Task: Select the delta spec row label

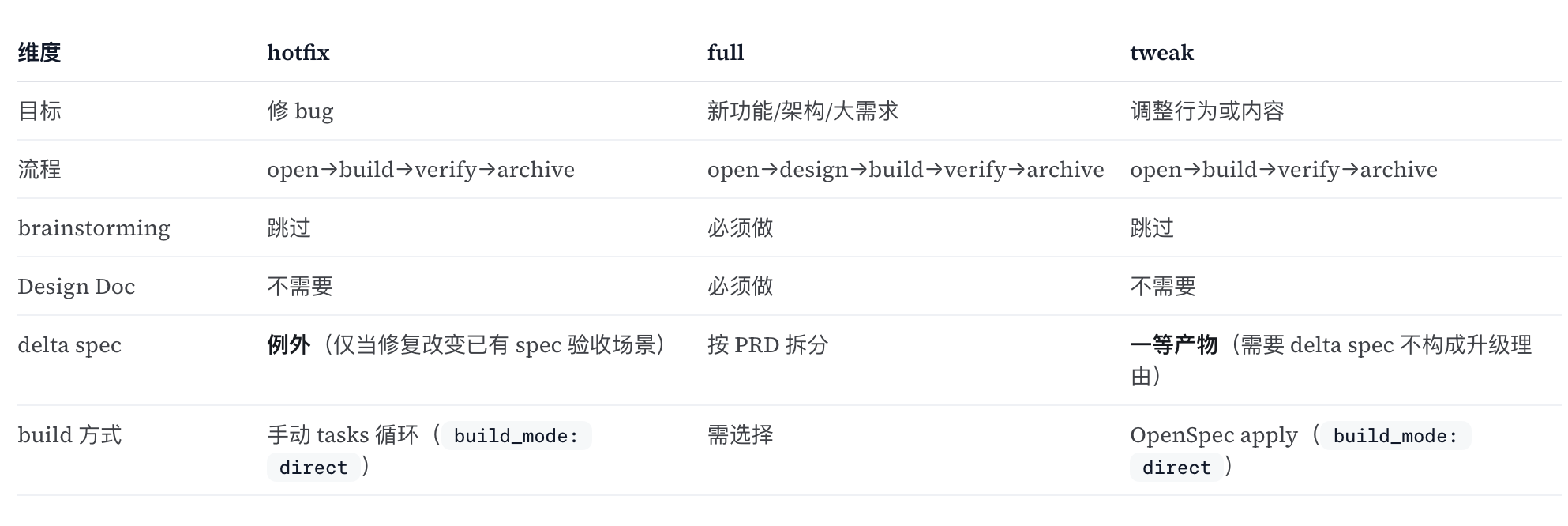Action: 69,345
